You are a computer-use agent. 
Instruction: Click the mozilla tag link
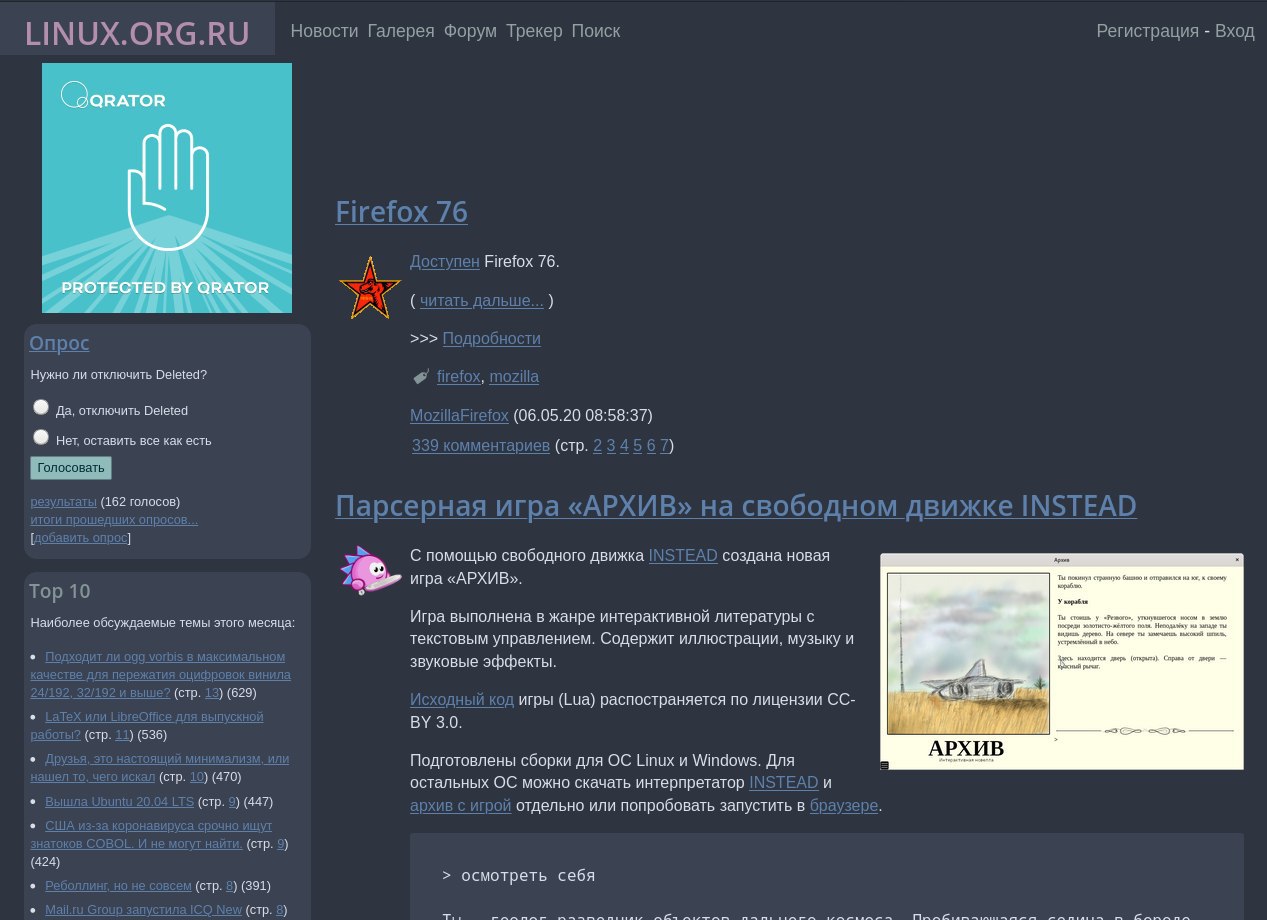coord(514,377)
